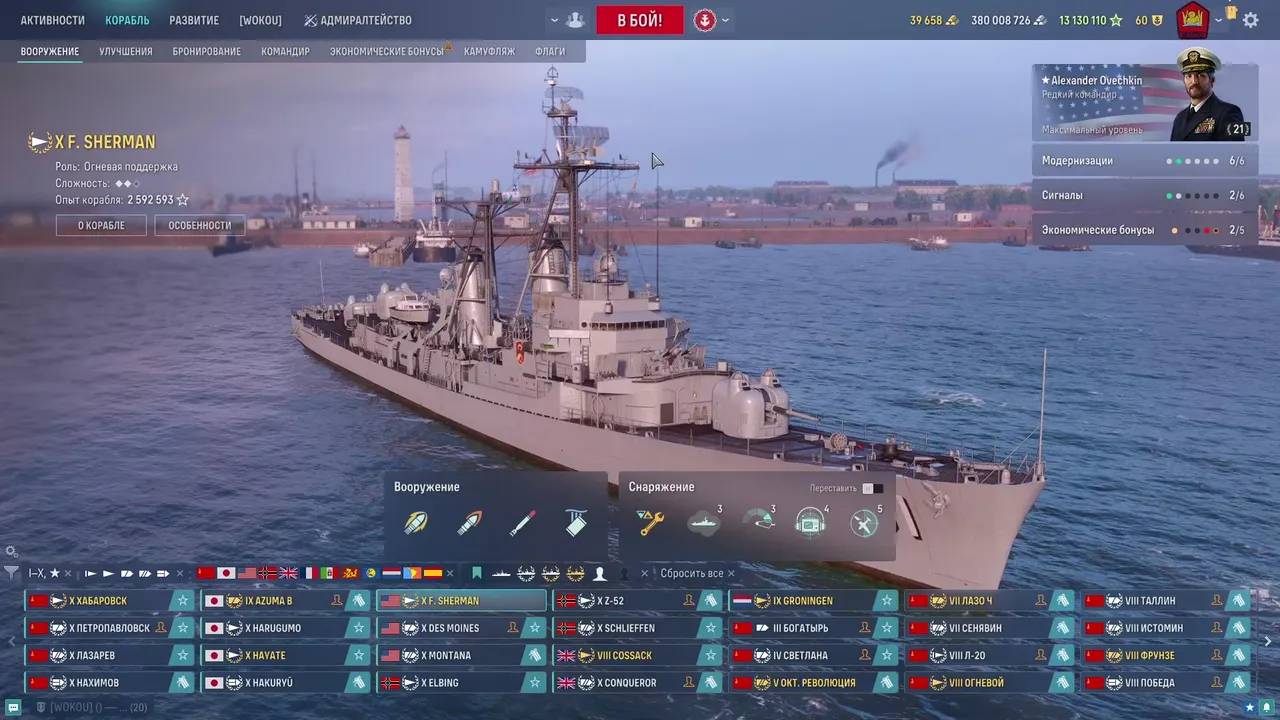
Task: Toggle favorite star for X Hayate
Action: pyautogui.click(x=358, y=656)
